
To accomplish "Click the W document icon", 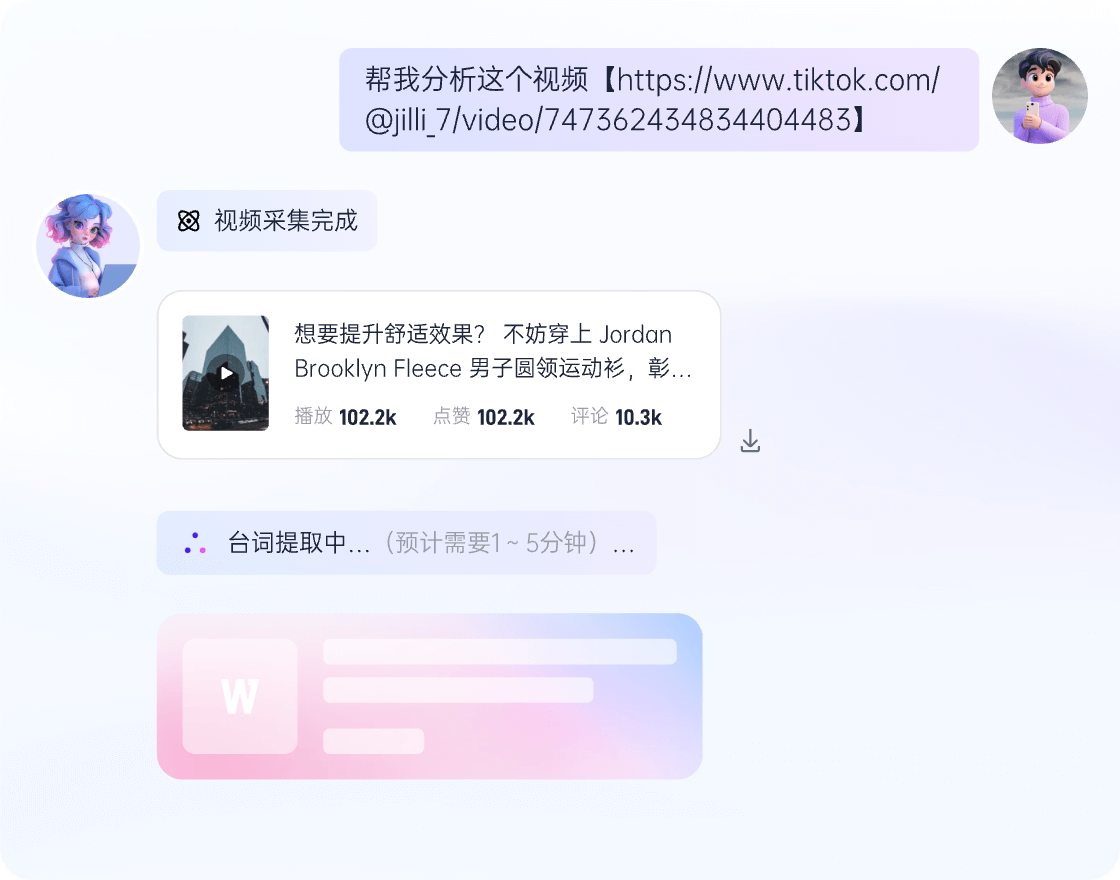I will [240, 696].
